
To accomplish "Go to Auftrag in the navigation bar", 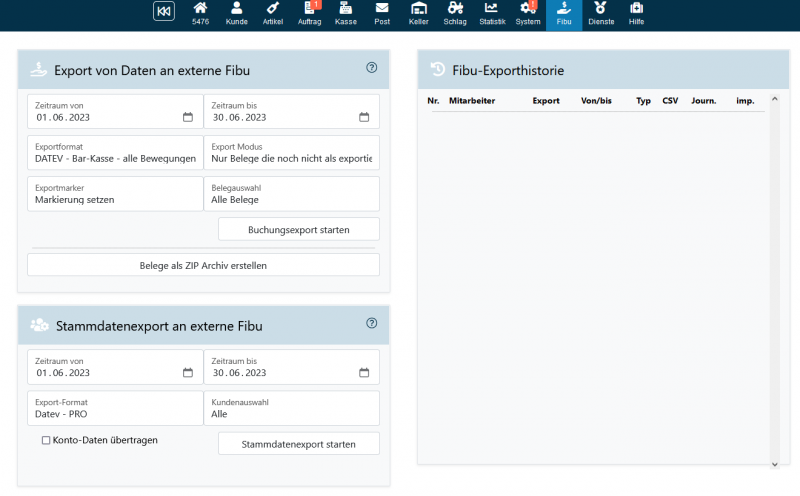I will tap(309, 13).
